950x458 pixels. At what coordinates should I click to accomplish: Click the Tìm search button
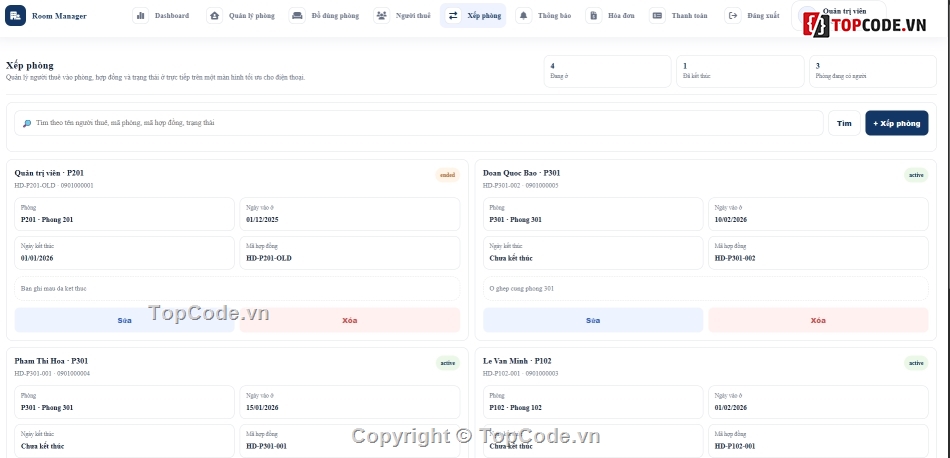(x=844, y=123)
